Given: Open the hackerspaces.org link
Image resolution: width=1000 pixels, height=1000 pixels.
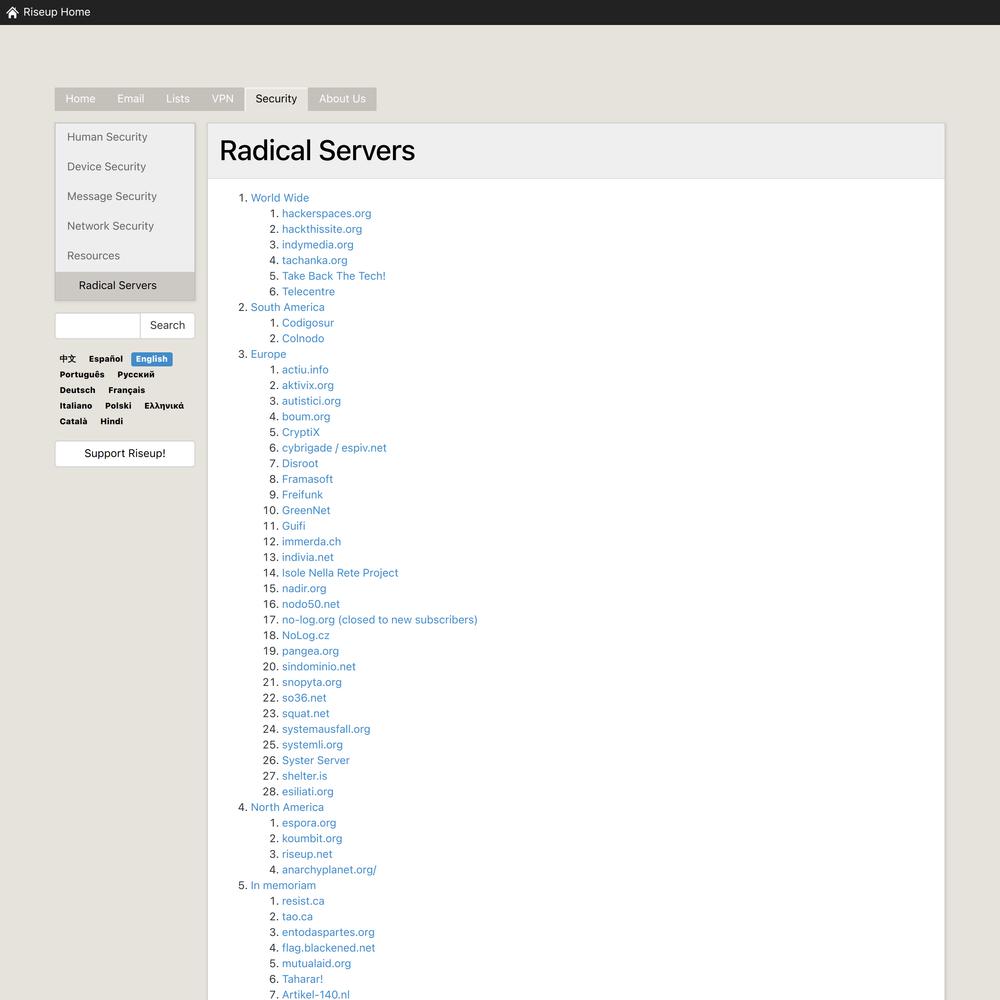Looking at the screenshot, I should click(327, 214).
